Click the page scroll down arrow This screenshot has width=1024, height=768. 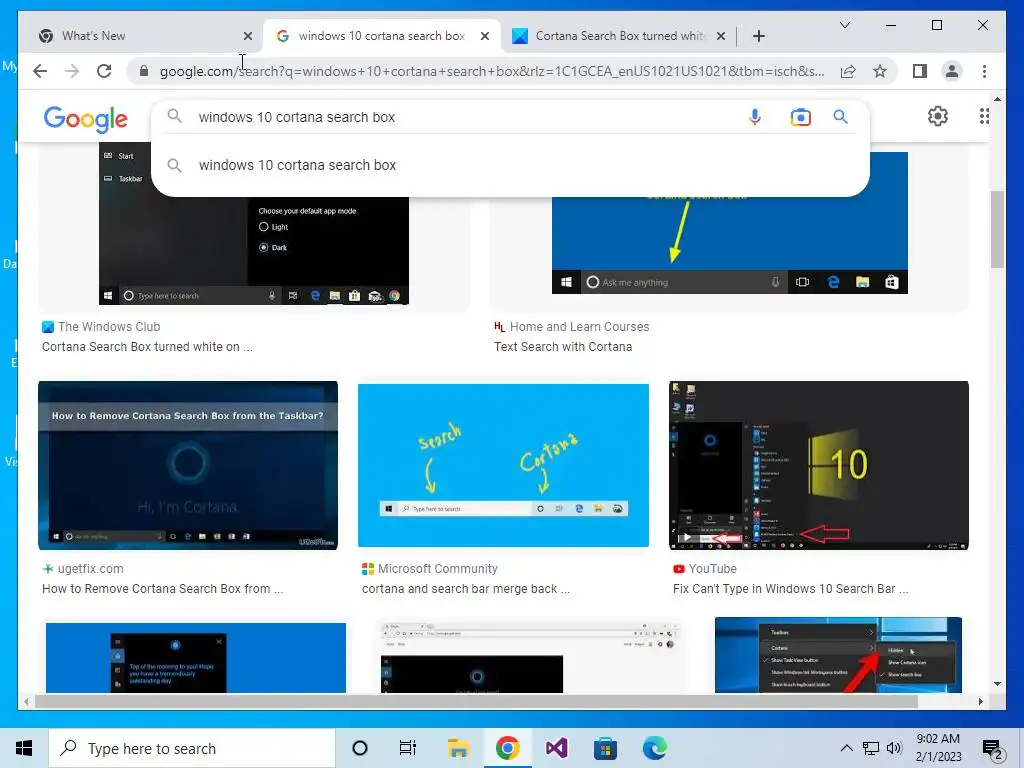pos(997,684)
